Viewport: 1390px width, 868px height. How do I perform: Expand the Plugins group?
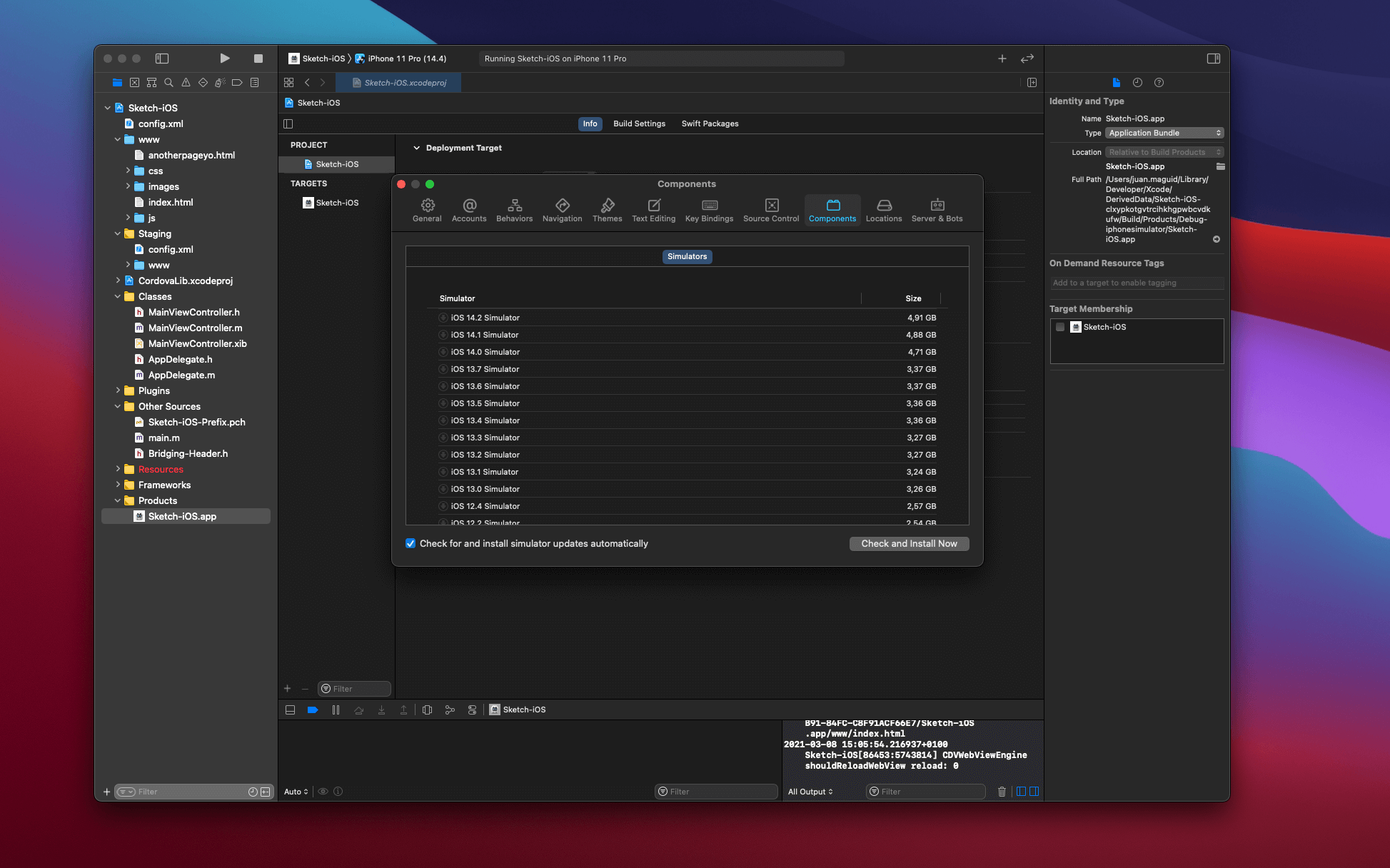pos(118,390)
